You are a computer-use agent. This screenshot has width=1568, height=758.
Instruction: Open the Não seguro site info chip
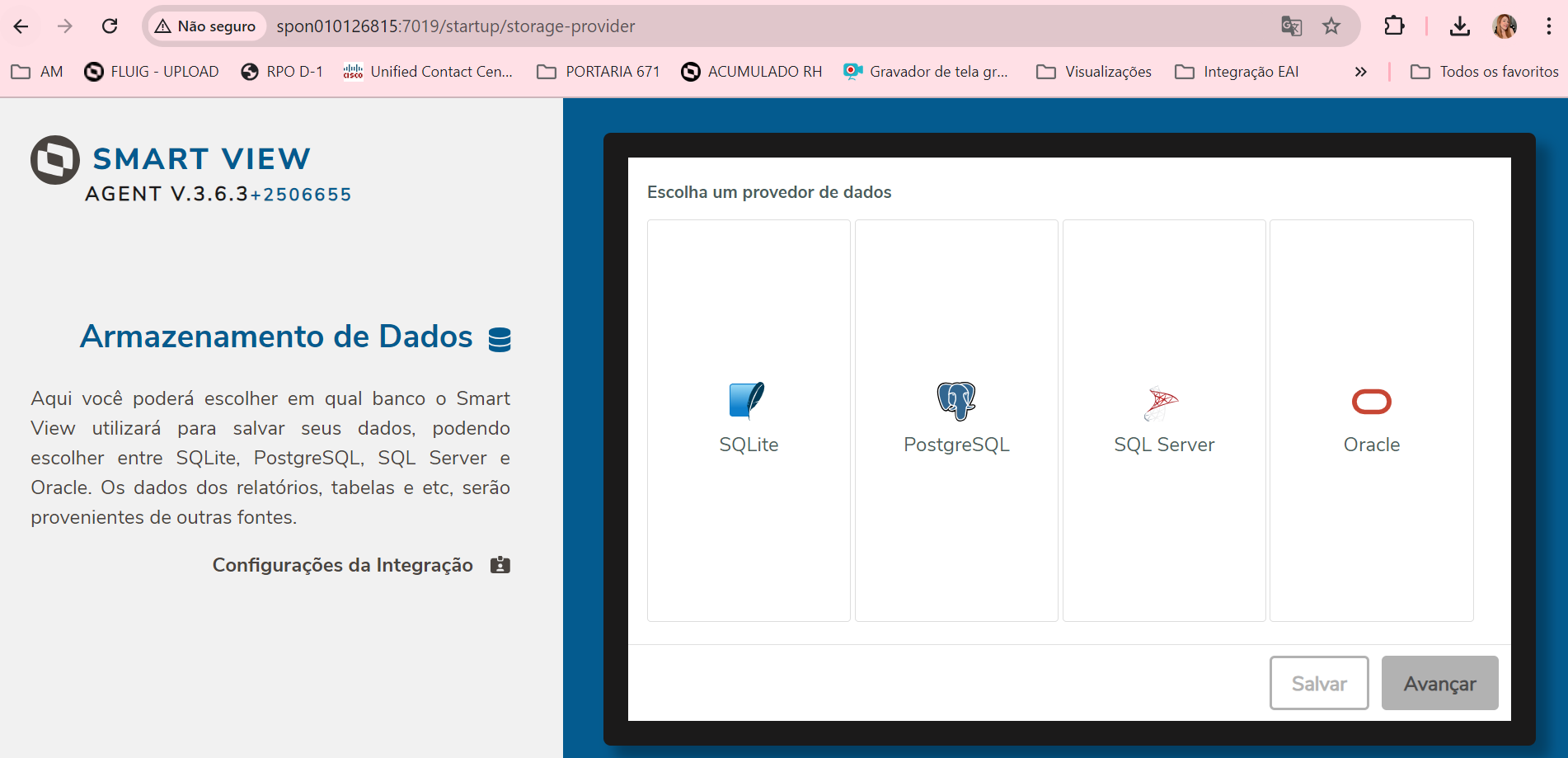tap(206, 26)
